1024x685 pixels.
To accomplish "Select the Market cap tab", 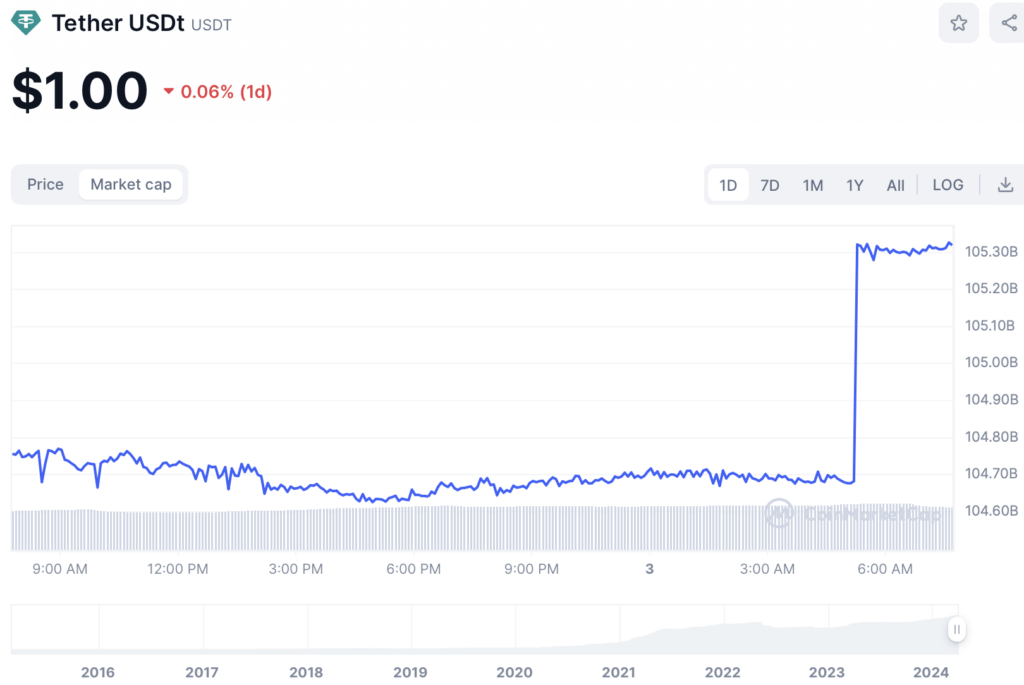I will [131, 185].
